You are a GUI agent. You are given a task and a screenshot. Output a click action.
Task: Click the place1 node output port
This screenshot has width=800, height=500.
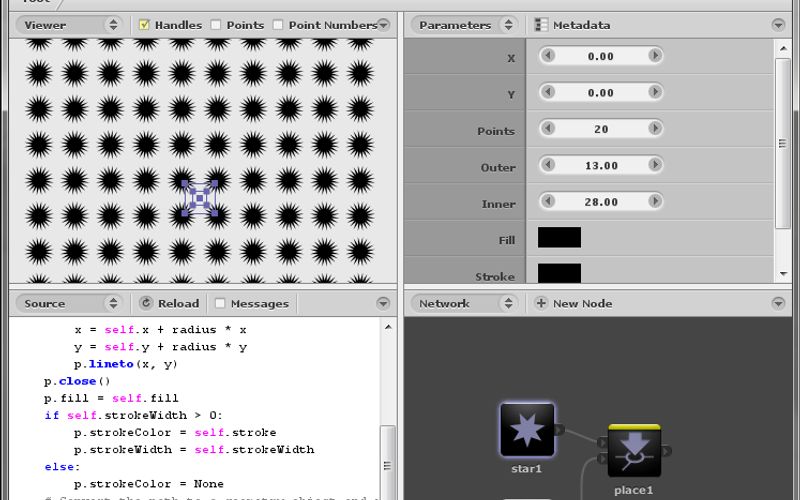point(667,451)
